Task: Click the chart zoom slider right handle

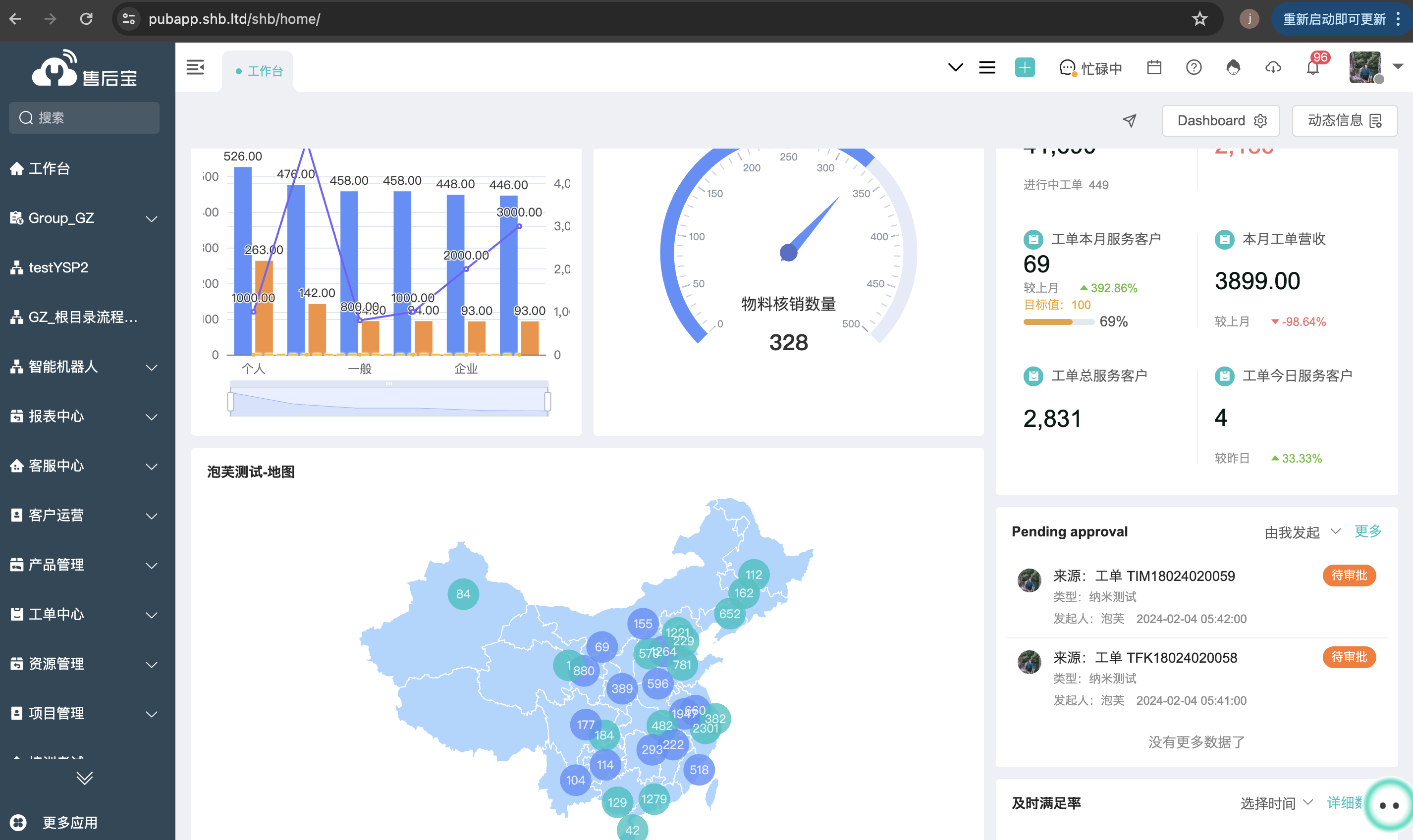Action: point(547,402)
